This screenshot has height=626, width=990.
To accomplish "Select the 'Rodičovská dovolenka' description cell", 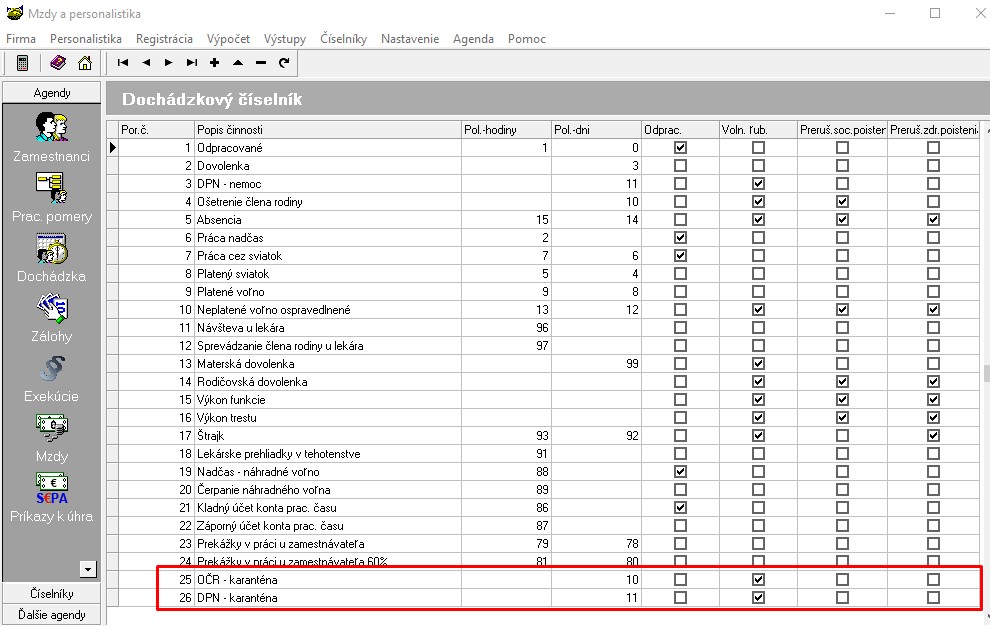I will tap(328, 382).
